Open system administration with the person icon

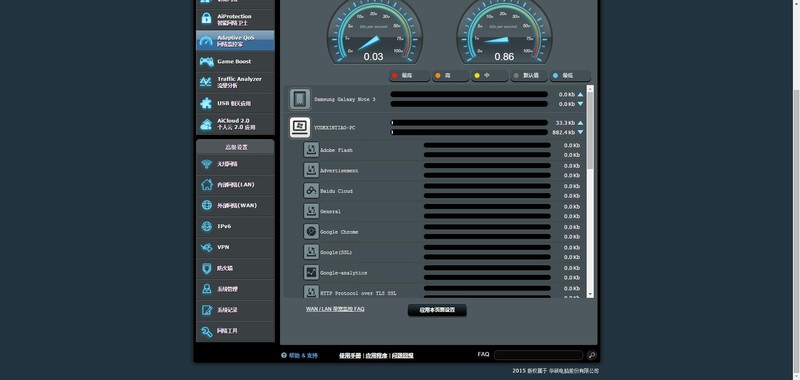pyautogui.click(x=235, y=289)
